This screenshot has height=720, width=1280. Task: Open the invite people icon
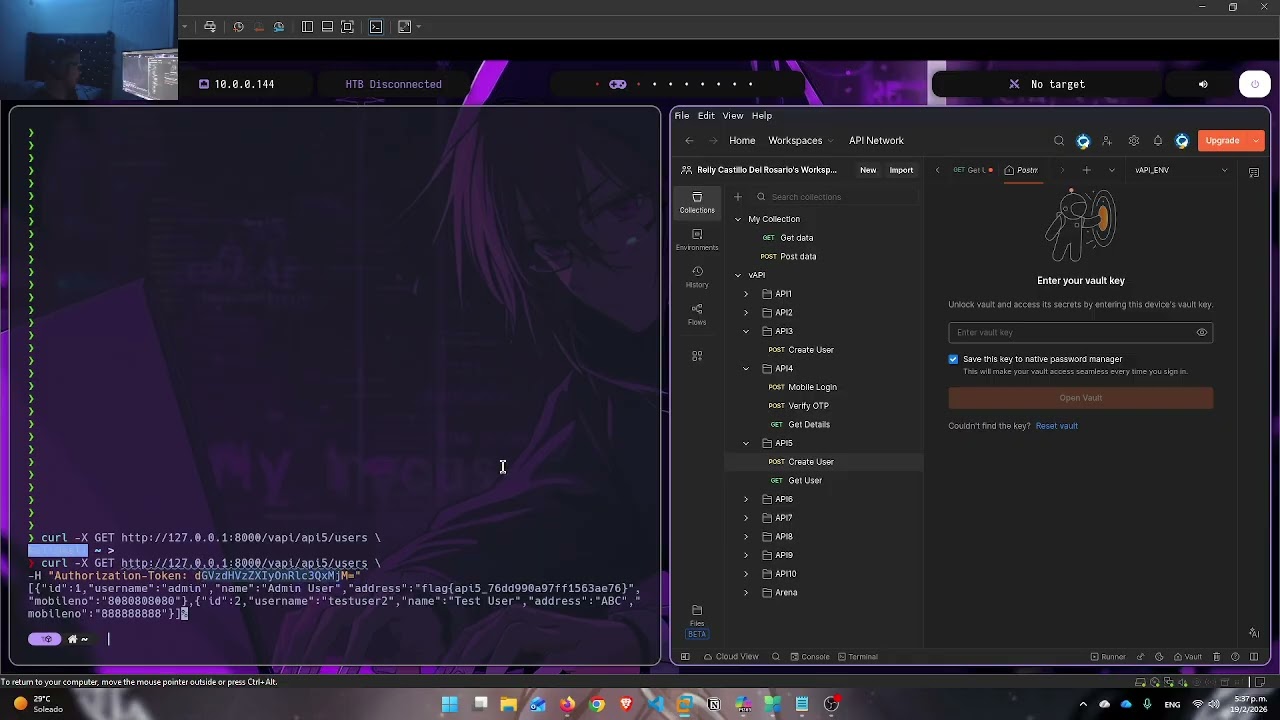pos(1107,141)
